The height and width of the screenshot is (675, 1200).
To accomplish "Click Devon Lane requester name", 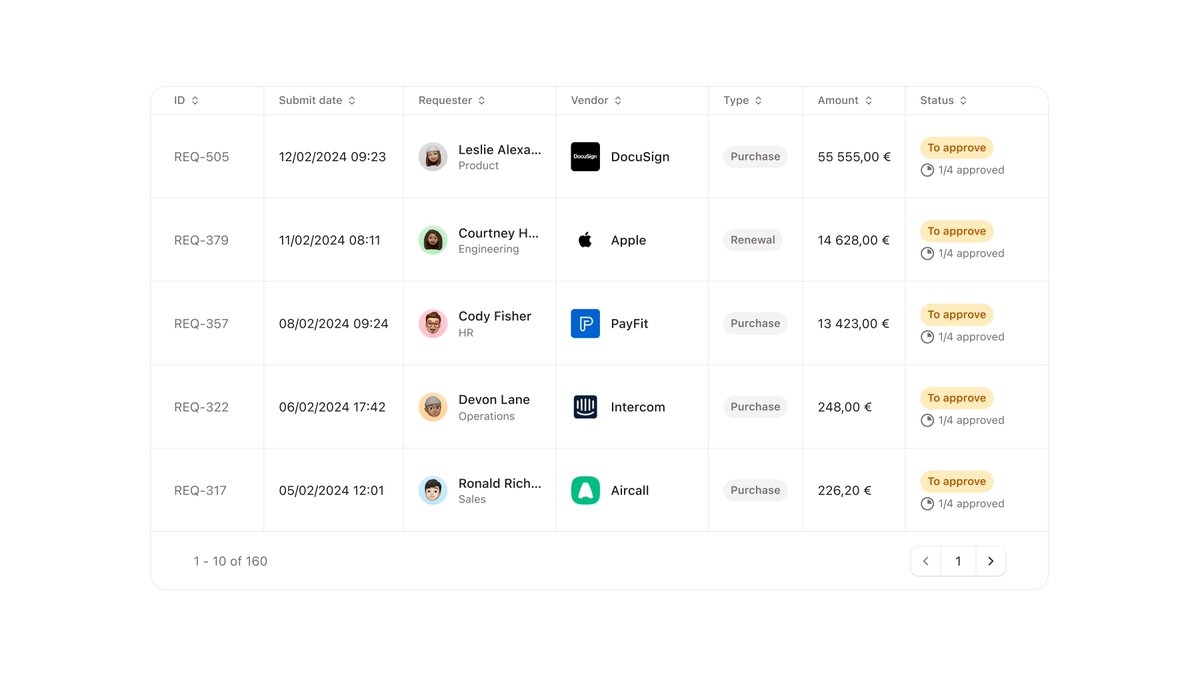I will click(494, 399).
